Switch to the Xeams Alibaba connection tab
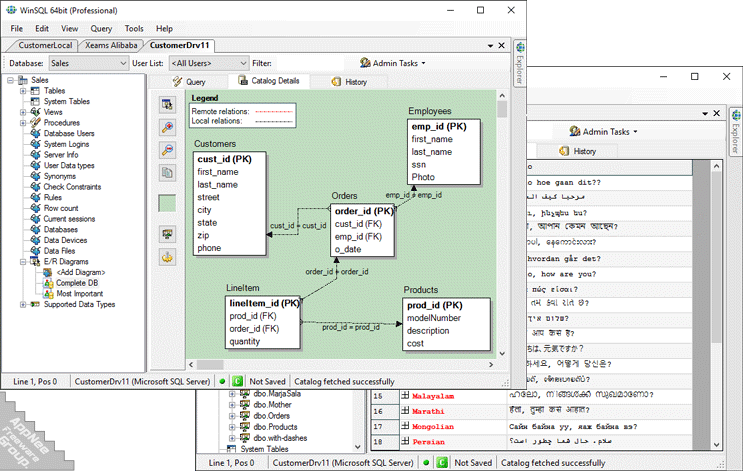The width and height of the screenshot is (743, 471). click(111, 45)
